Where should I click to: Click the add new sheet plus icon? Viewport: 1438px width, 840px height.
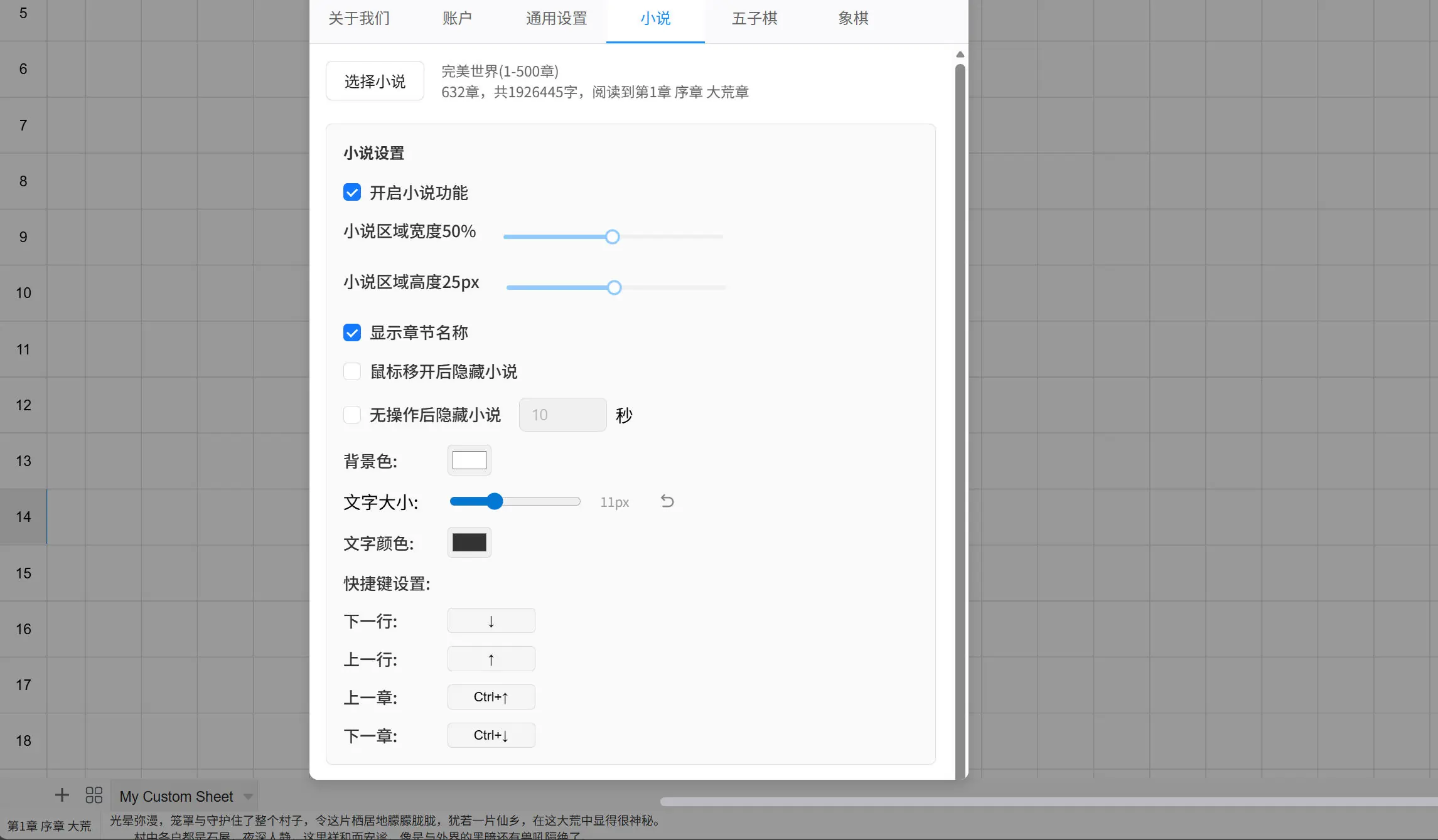coord(62,795)
